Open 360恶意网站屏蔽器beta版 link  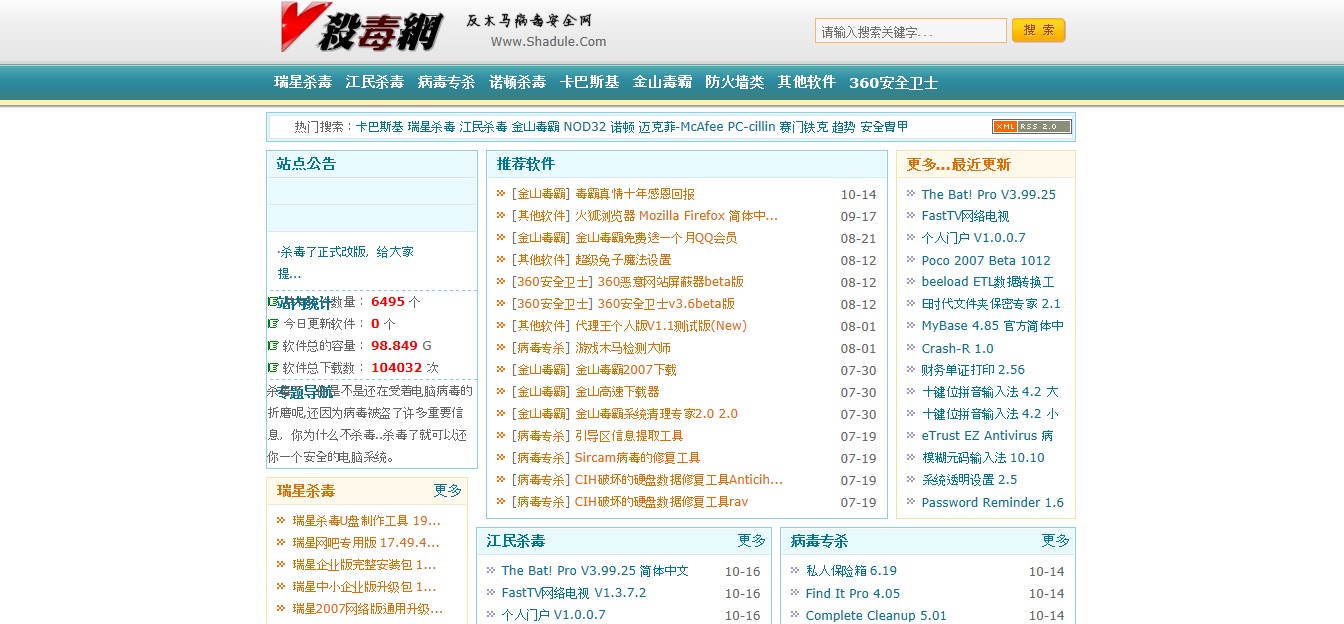tap(670, 282)
